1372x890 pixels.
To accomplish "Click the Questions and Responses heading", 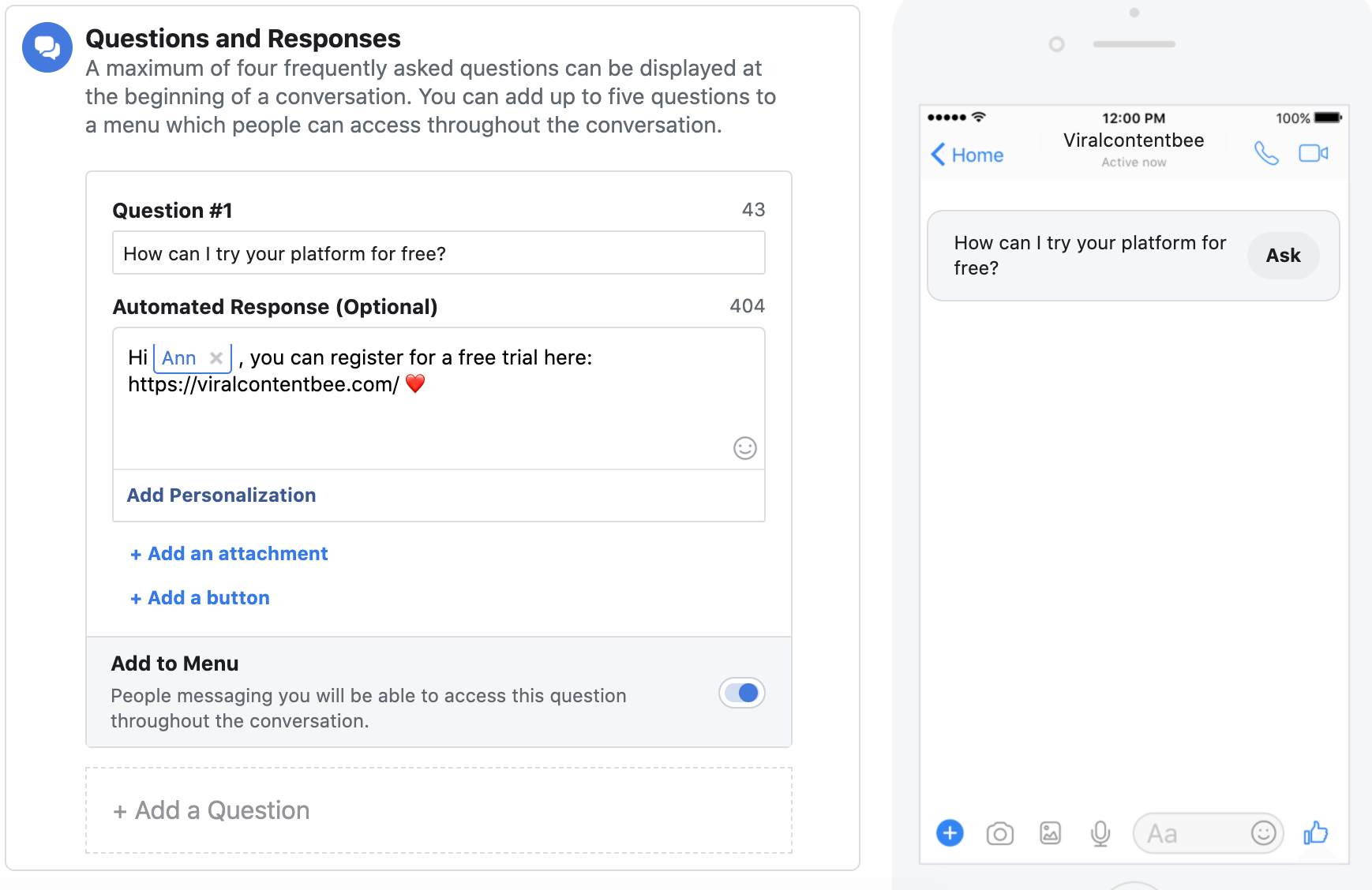I will (243, 39).
